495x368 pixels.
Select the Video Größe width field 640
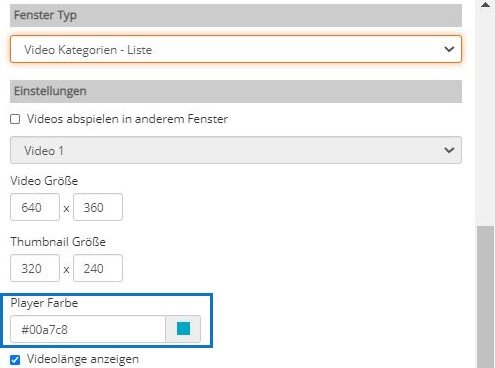(35, 207)
